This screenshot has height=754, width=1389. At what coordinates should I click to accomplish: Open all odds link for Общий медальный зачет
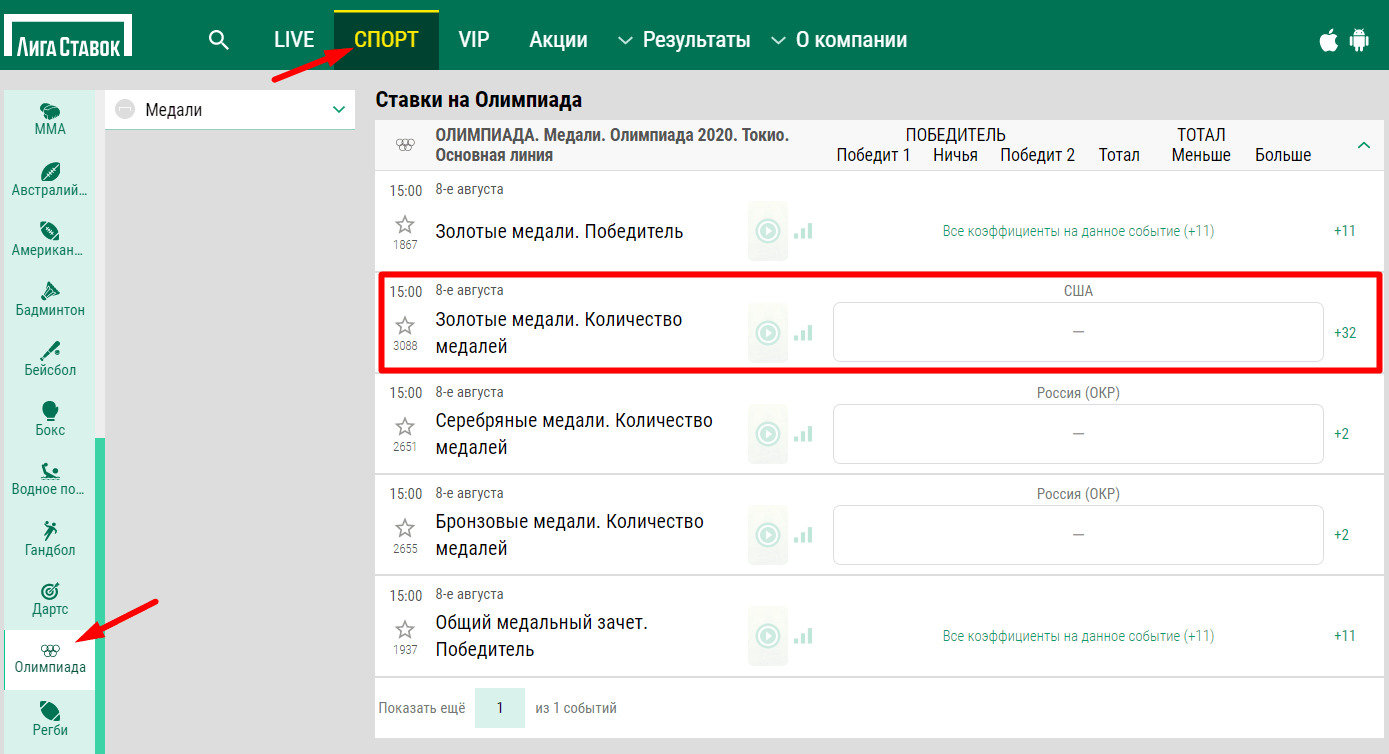point(1078,636)
